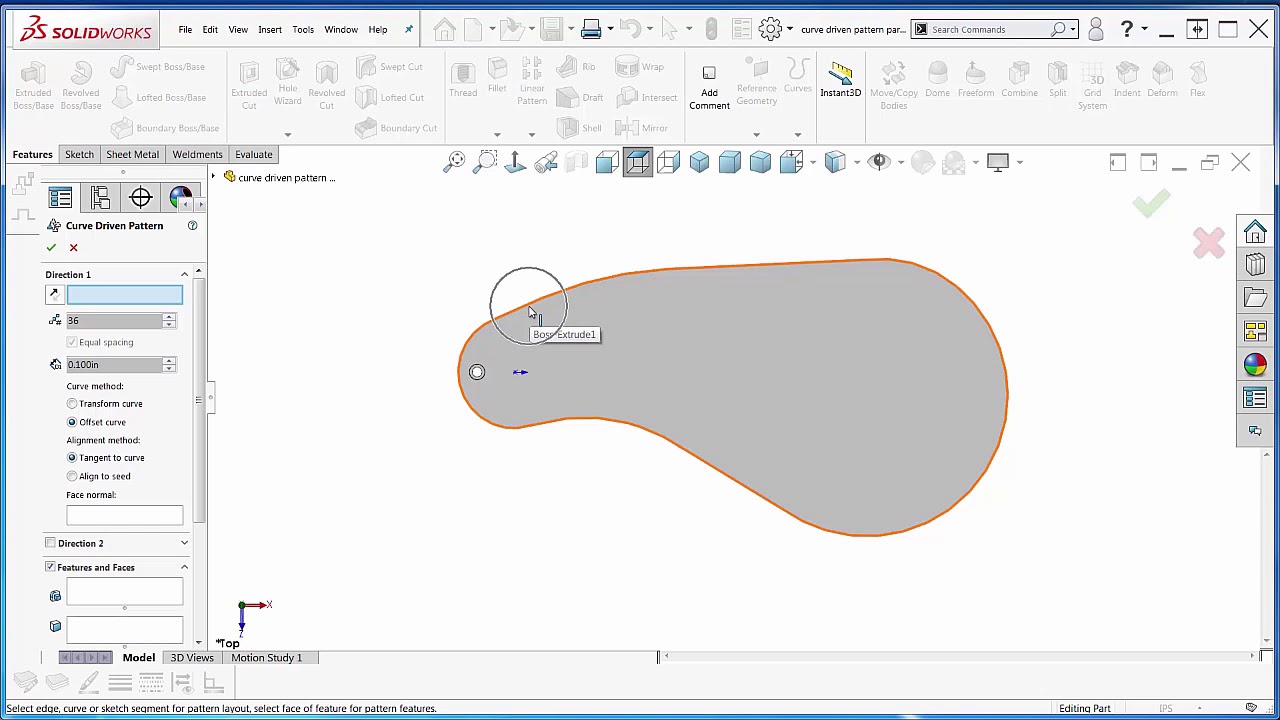This screenshot has width=1280, height=720.
Task: Expand the curve driven pattern tree node
Action: coord(213,177)
